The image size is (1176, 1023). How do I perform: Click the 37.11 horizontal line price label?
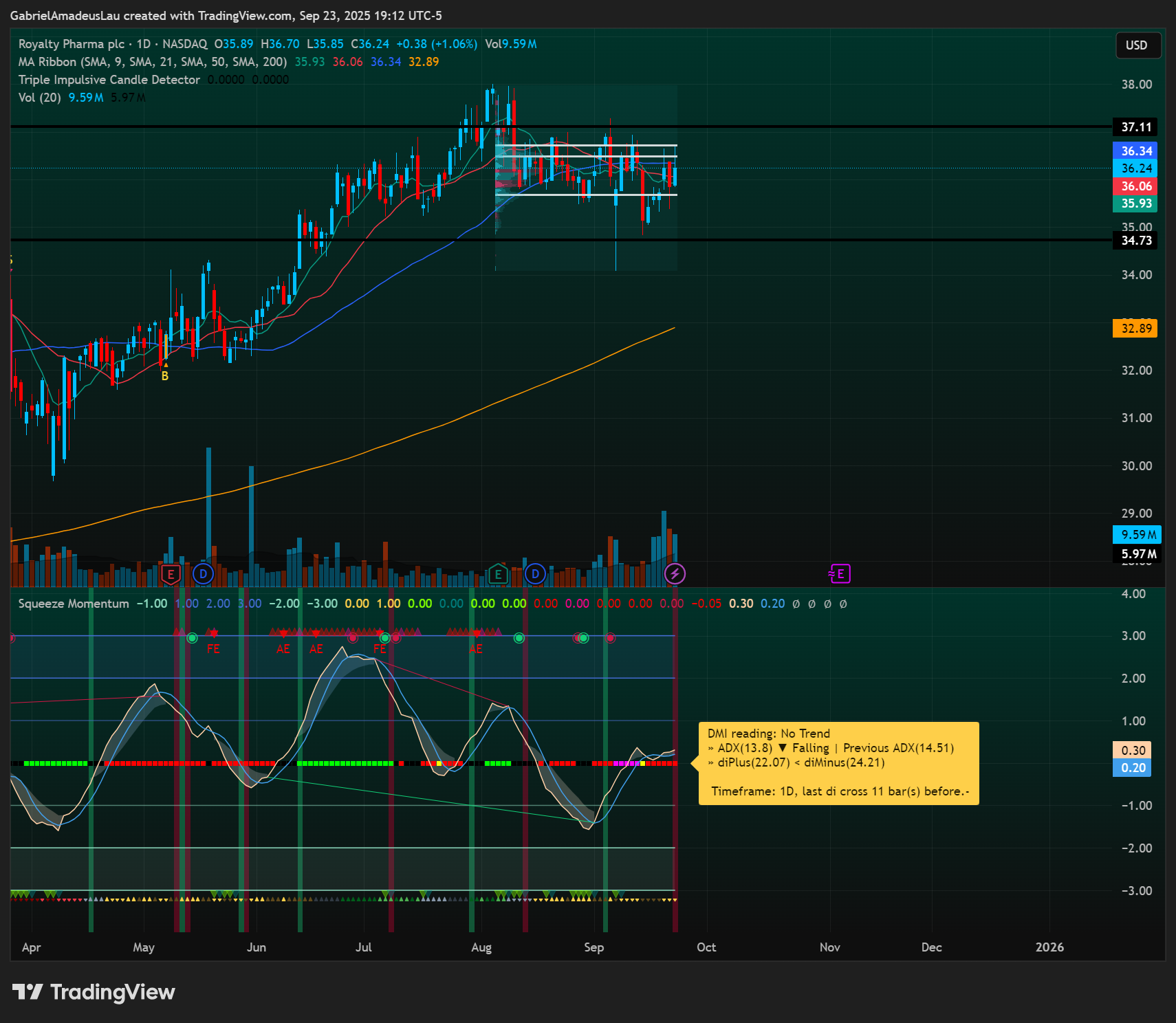1136,127
